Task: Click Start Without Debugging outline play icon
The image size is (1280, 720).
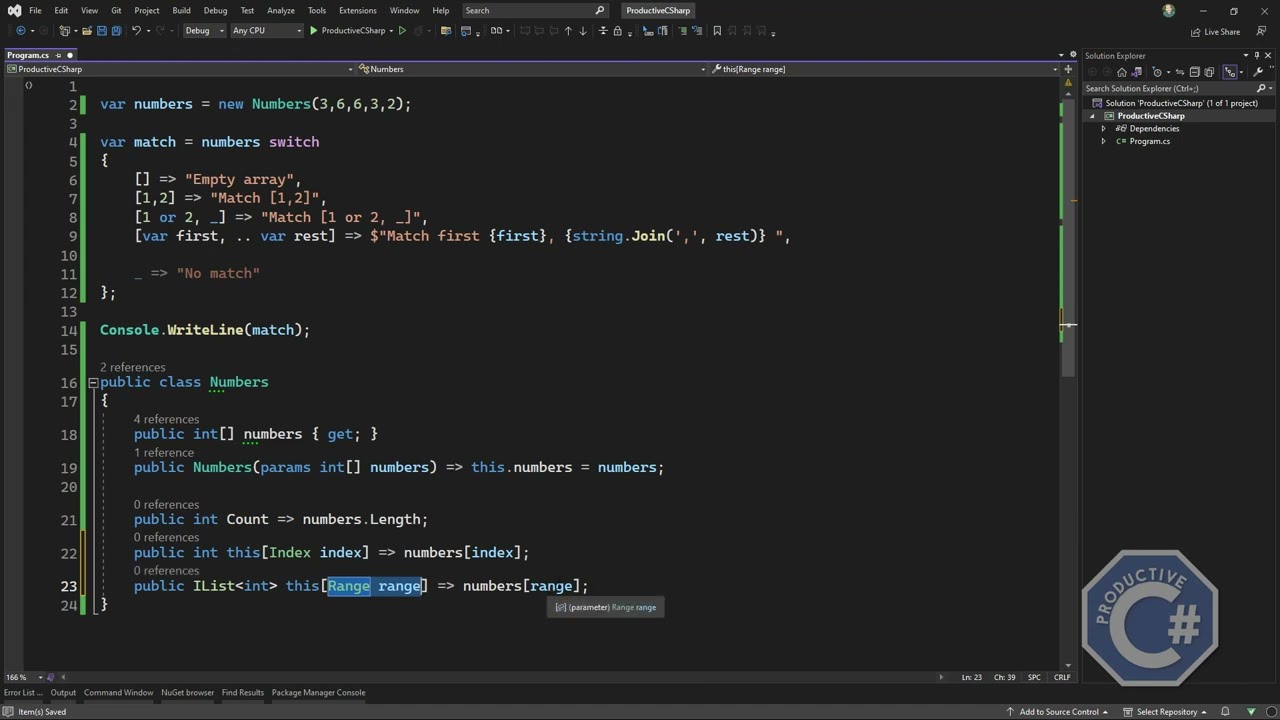Action: [x=402, y=30]
